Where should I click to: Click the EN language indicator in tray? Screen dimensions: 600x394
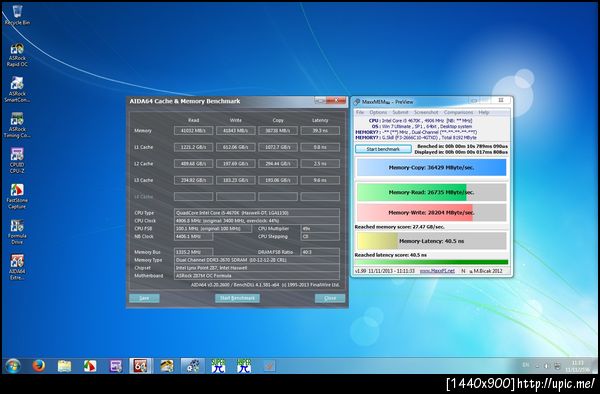(526, 365)
